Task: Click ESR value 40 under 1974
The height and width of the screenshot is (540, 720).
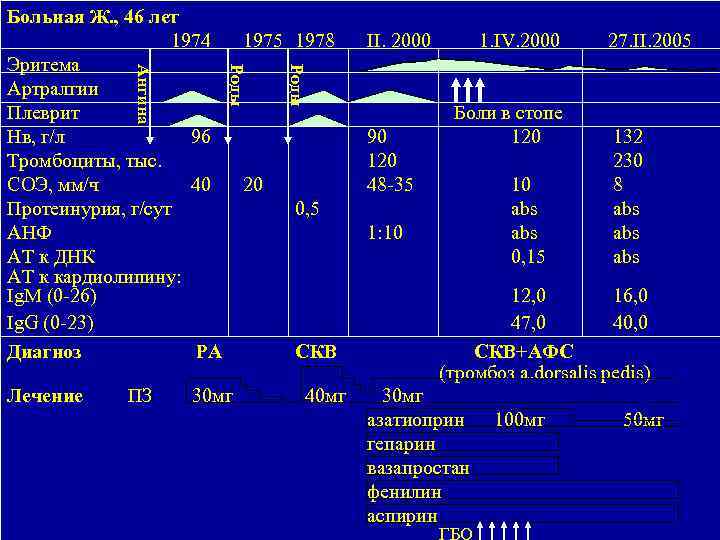Action: tap(201, 185)
